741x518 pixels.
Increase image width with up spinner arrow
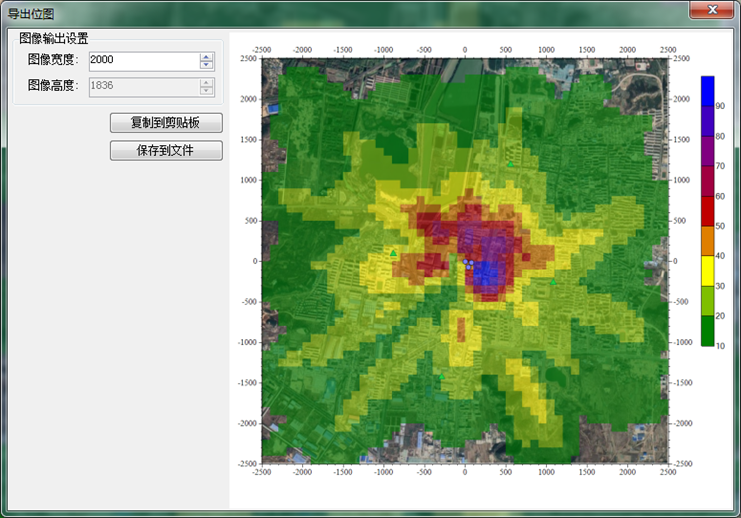coord(207,56)
